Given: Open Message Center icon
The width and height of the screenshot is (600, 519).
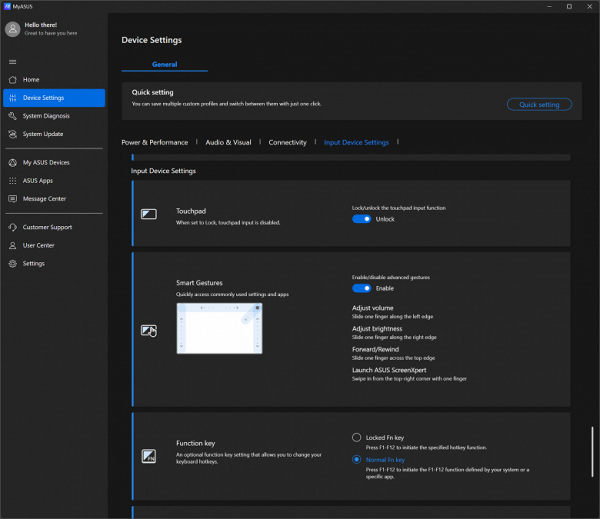Looking at the screenshot, I should point(12,198).
